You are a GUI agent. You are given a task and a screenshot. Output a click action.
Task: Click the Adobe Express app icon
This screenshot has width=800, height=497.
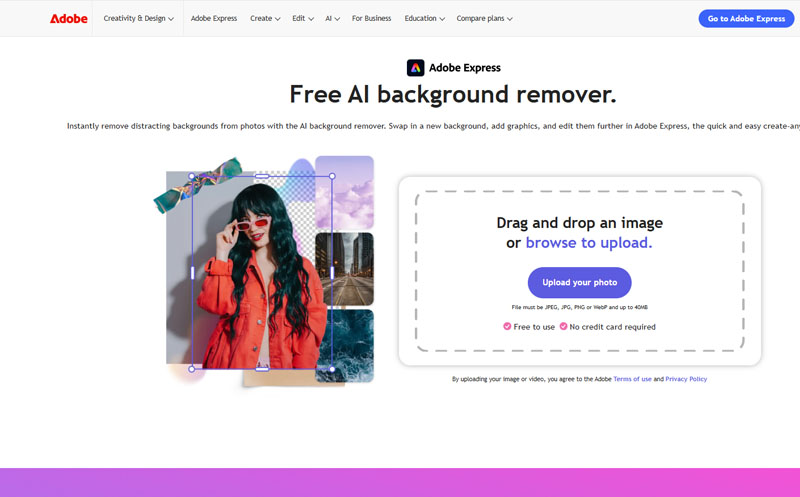click(415, 67)
